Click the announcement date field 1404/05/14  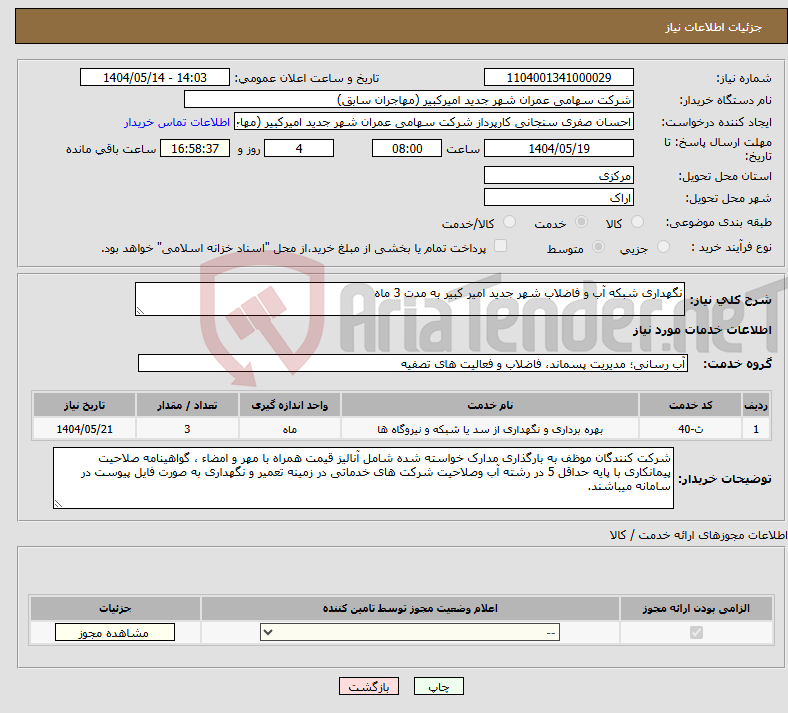155,77
